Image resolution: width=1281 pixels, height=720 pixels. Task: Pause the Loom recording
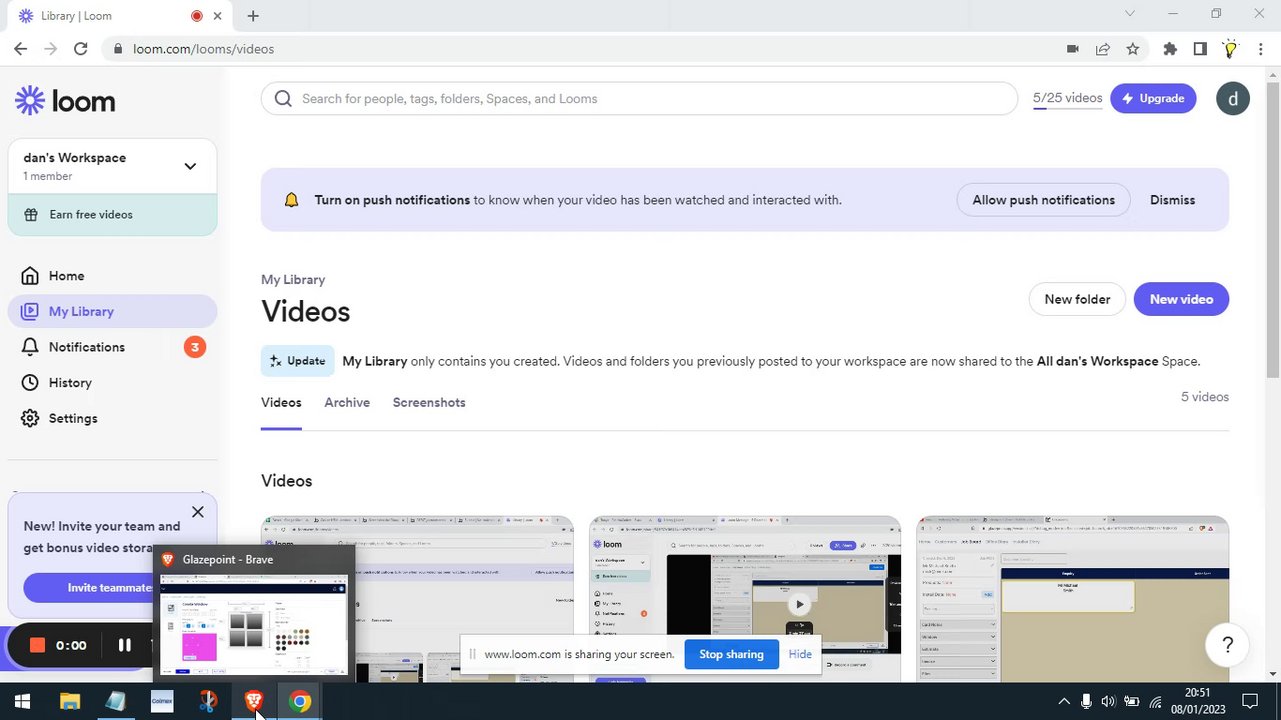pos(124,645)
